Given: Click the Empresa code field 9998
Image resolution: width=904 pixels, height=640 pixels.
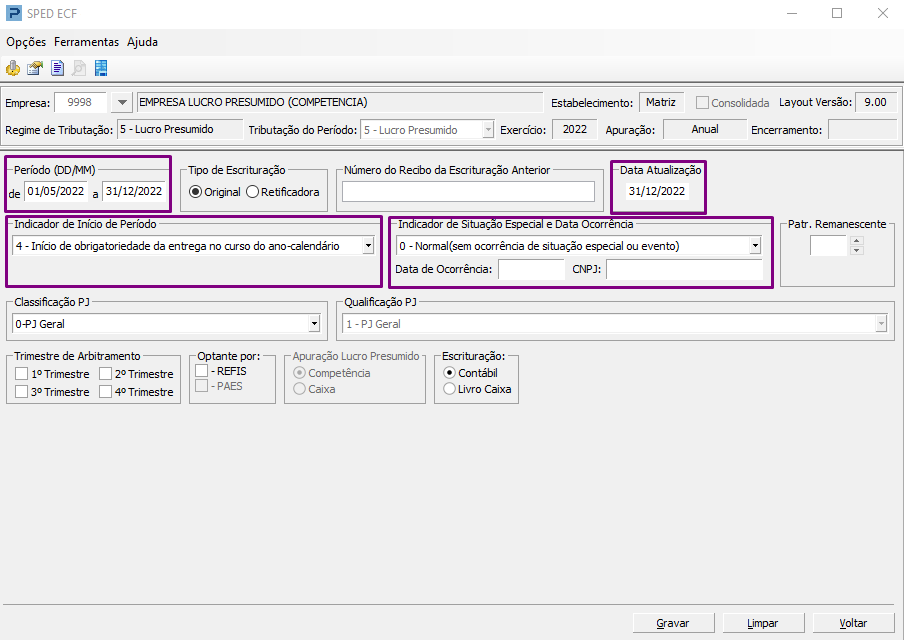Looking at the screenshot, I should [x=80, y=103].
